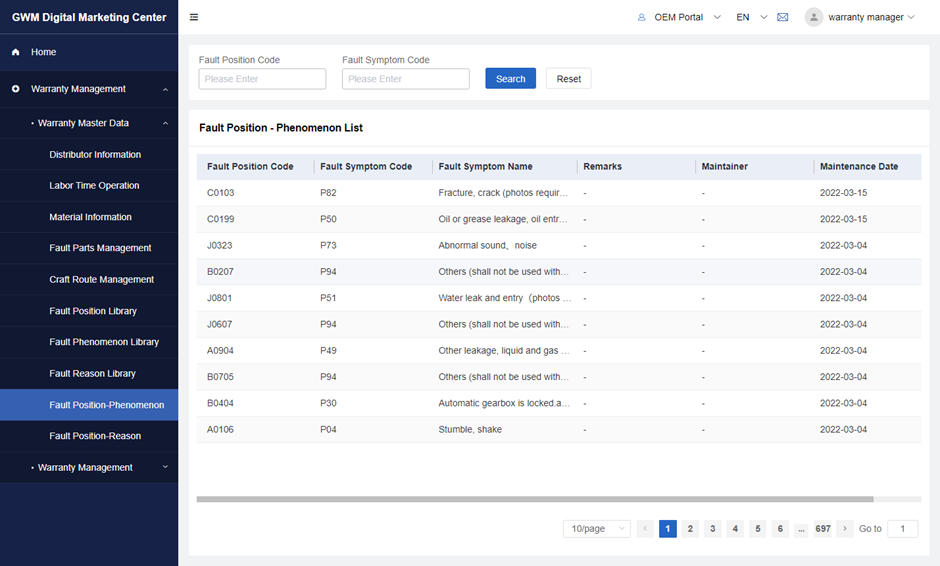This screenshot has width=940, height=566.
Task: Select the J0607 table cell
Action: [219, 324]
